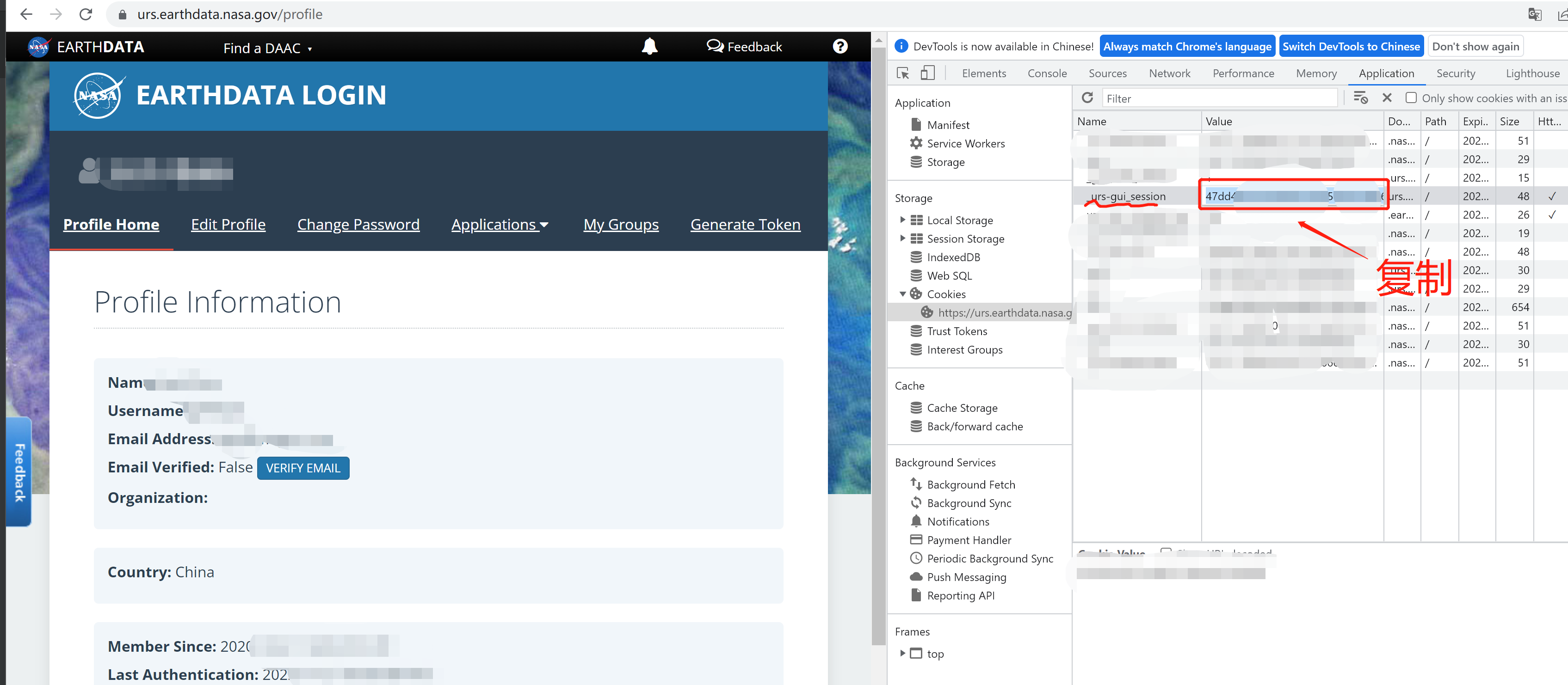Image resolution: width=1568 pixels, height=685 pixels.
Task: Delete selected cookie with X icon
Action: [1387, 98]
